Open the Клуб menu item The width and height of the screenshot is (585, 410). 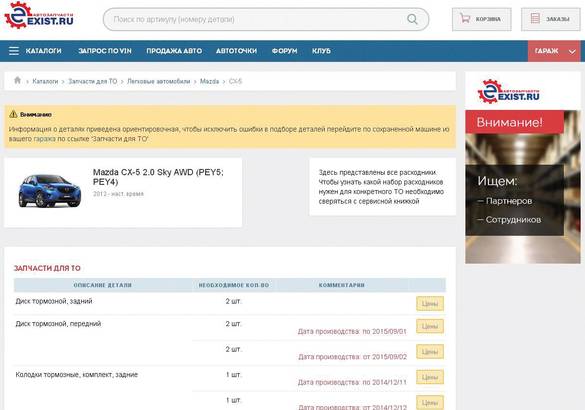(x=321, y=51)
